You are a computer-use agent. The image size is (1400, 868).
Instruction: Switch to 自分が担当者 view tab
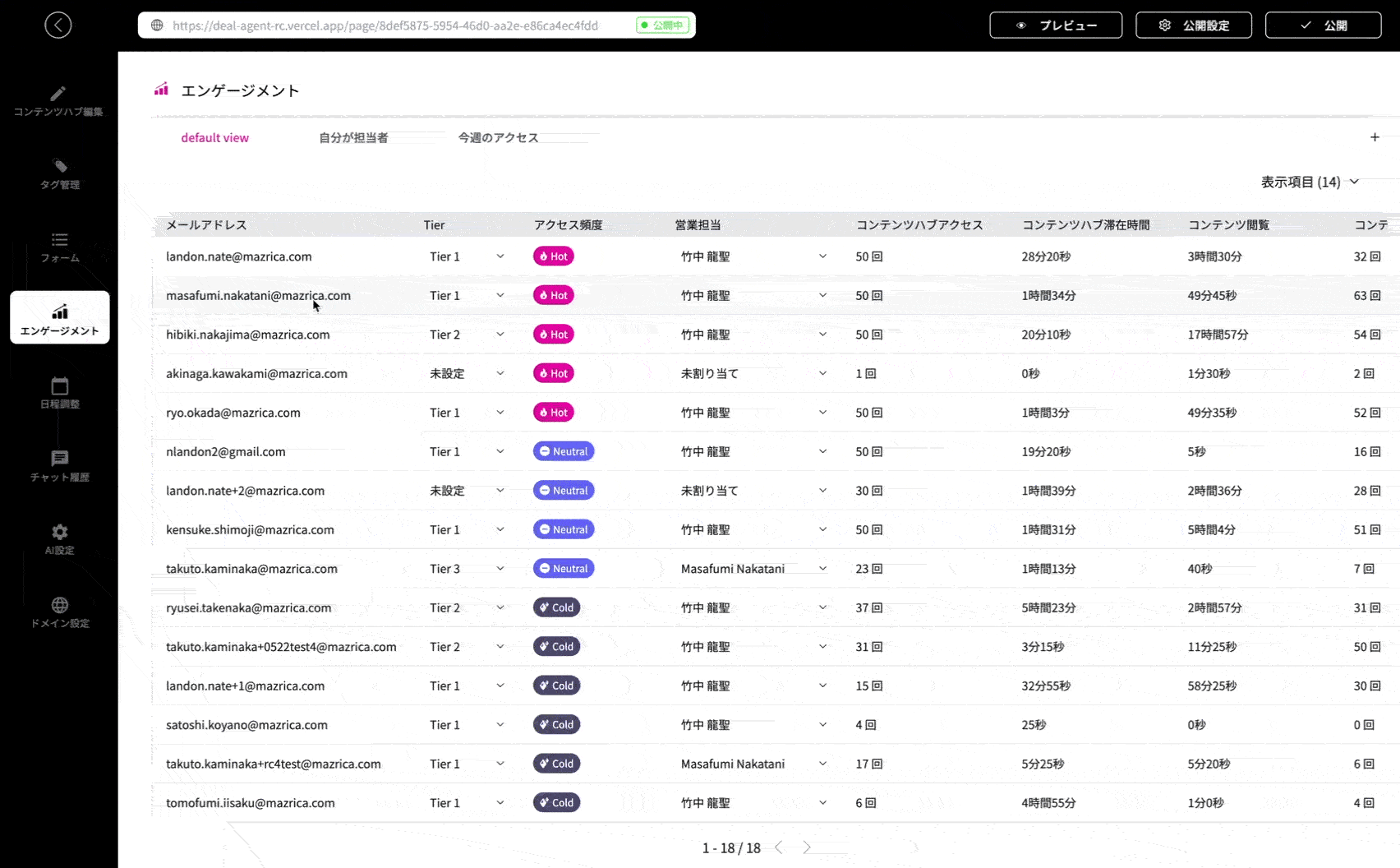point(353,138)
